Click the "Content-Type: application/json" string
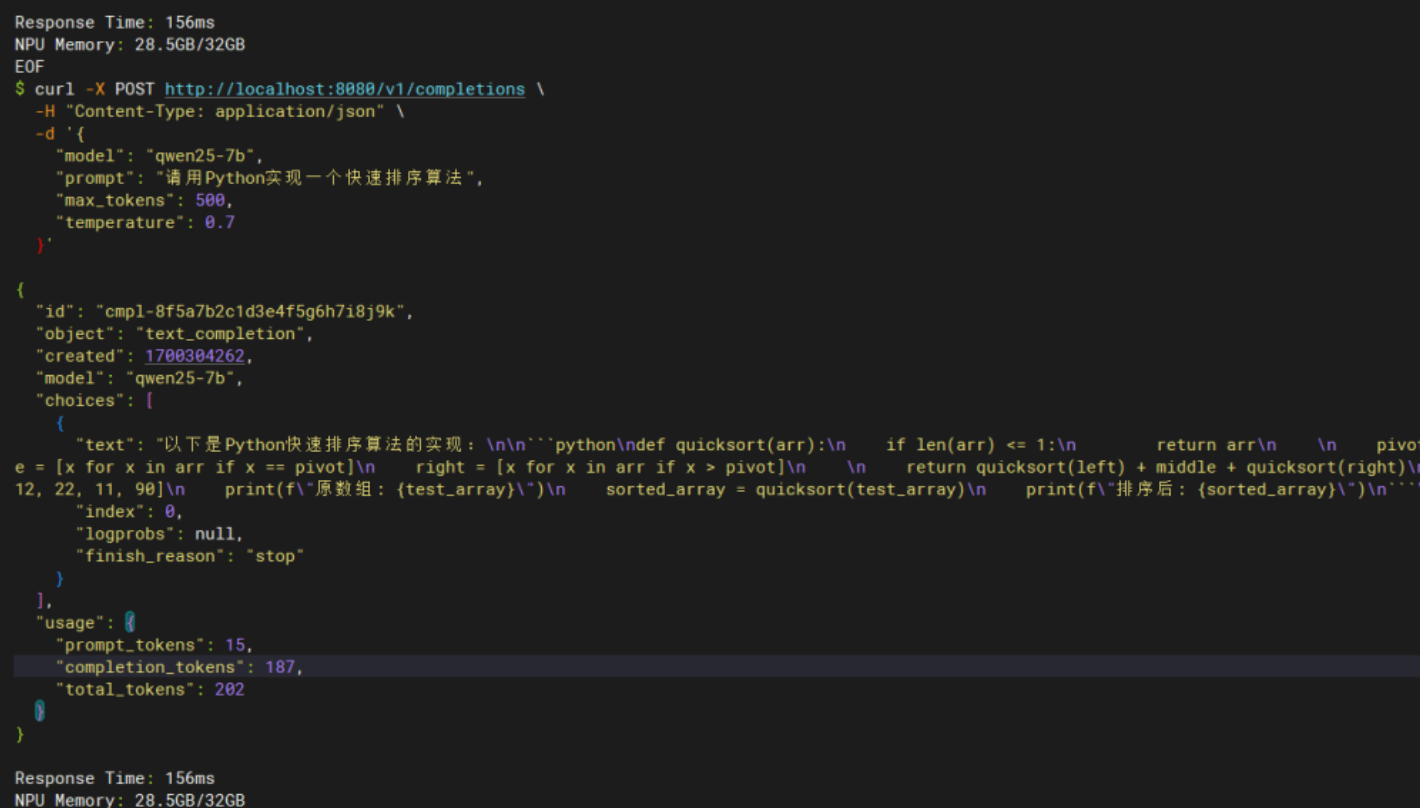This screenshot has width=1420, height=808. [x=225, y=111]
